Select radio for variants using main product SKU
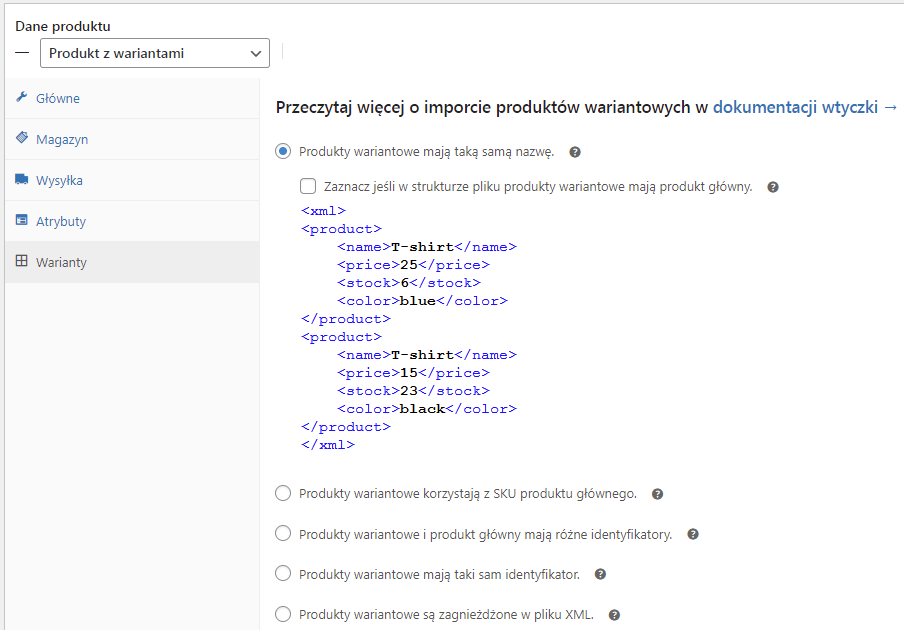 click(x=283, y=493)
